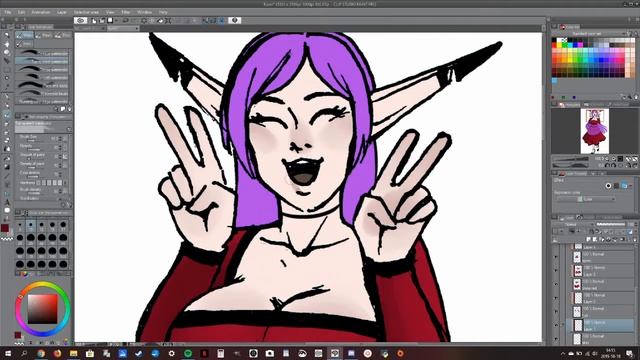The image size is (640, 360).
Task: Open the Filter menu
Action: pyautogui.click(x=126, y=12)
